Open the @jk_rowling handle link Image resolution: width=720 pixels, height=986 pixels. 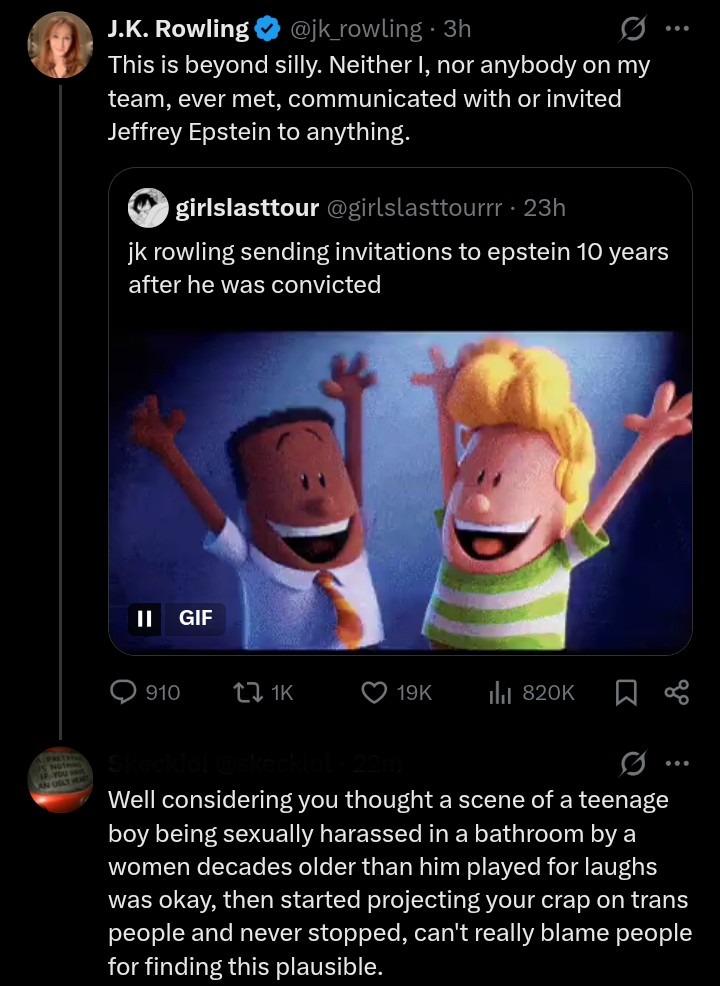[357, 29]
